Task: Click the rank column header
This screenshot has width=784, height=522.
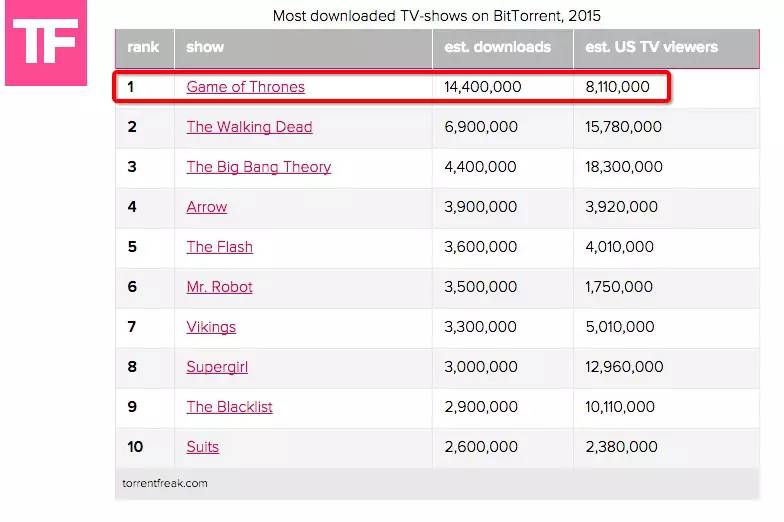Action: pos(145,48)
